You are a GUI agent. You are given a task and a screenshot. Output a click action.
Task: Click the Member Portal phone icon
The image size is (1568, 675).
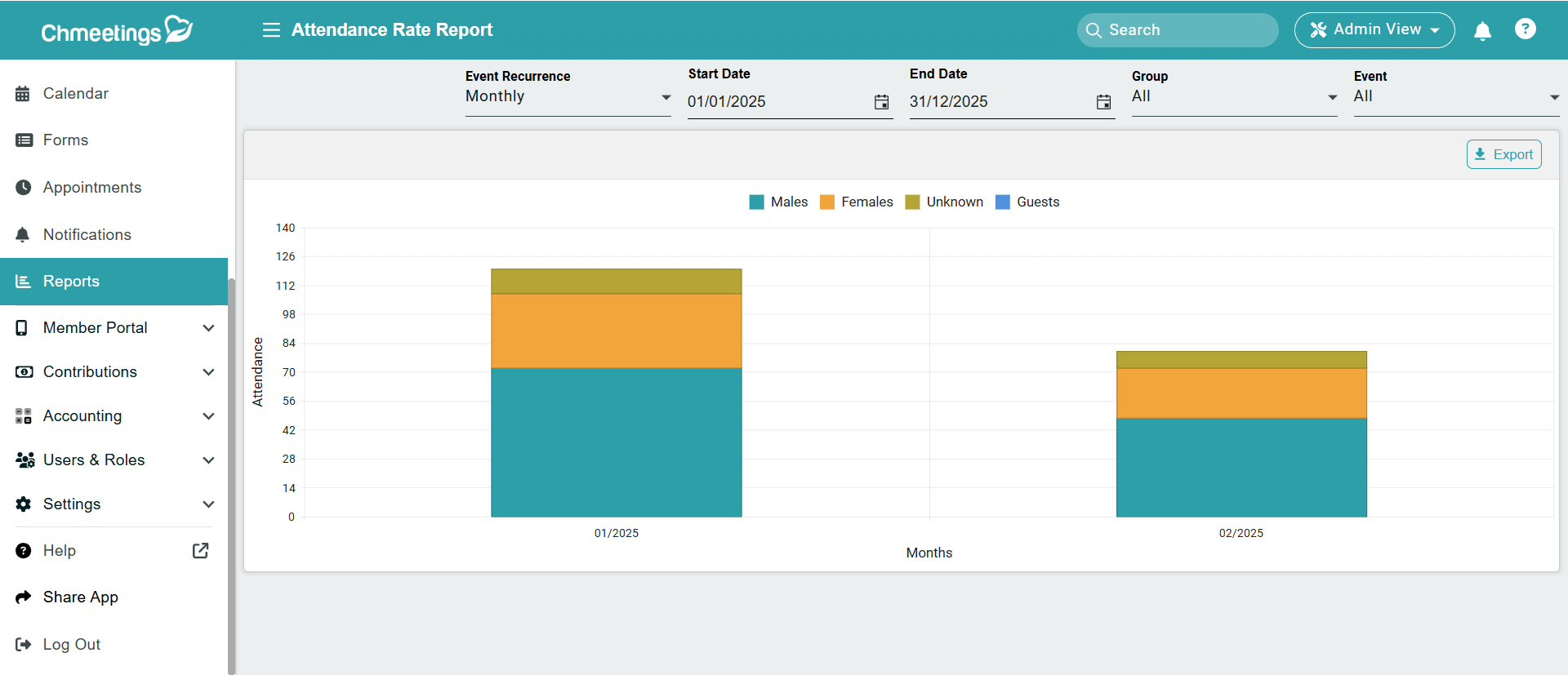click(x=22, y=328)
